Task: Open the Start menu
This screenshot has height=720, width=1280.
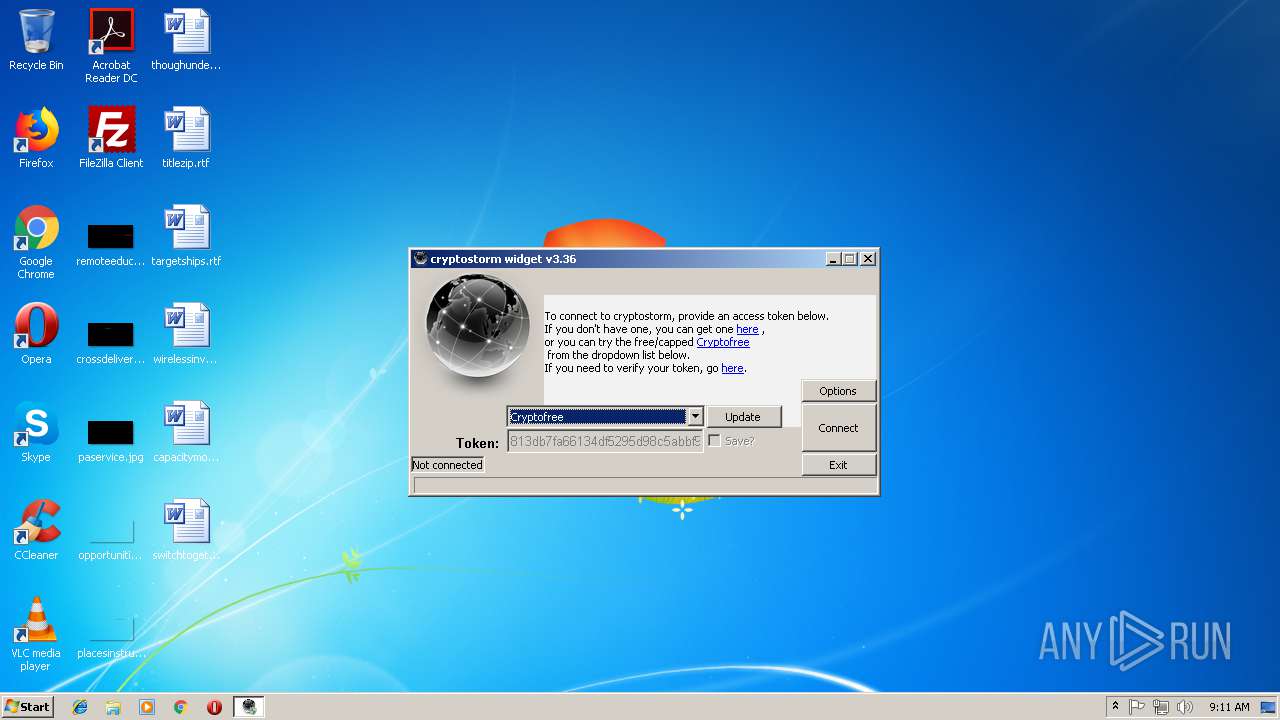Action: point(27,707)
